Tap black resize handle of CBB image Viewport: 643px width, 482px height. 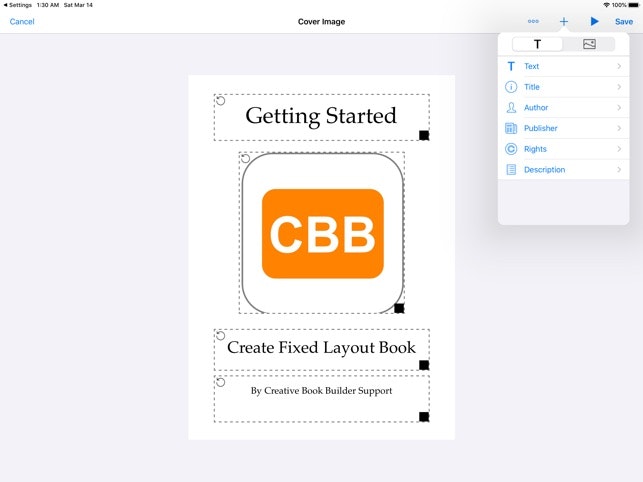(399, 308)
